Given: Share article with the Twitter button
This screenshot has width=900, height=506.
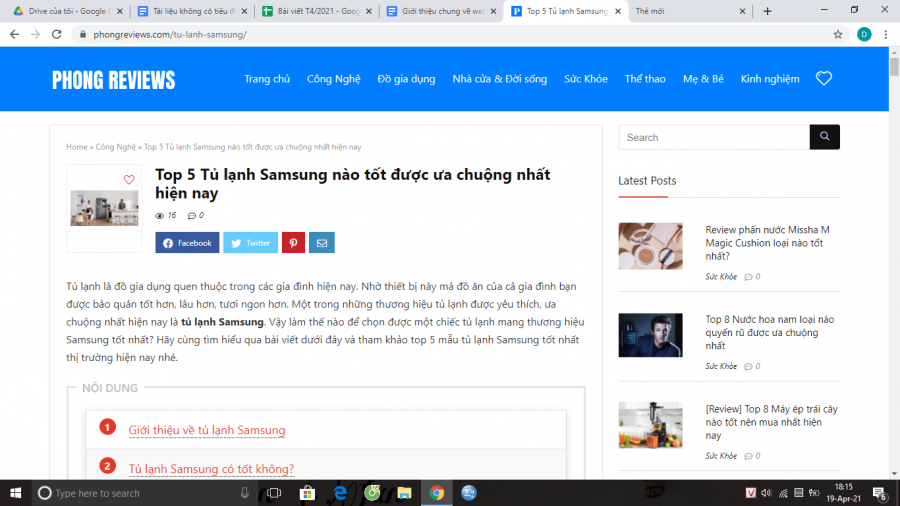Looking at the screenshot, I should coord(250,243).
